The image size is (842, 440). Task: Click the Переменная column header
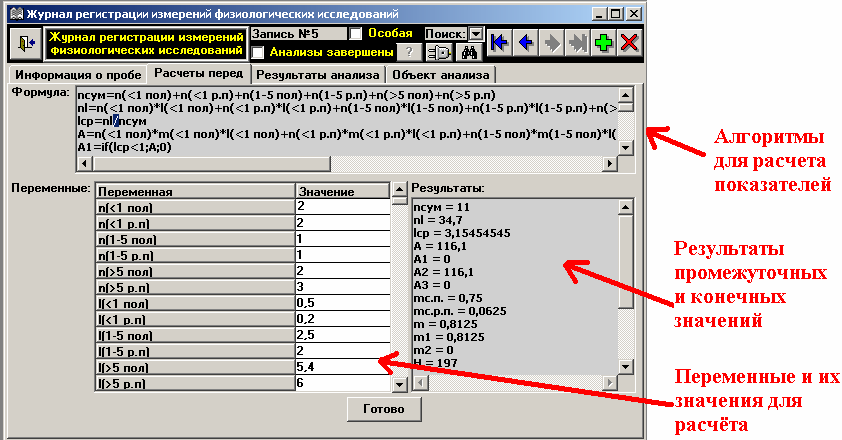point(195,191)
